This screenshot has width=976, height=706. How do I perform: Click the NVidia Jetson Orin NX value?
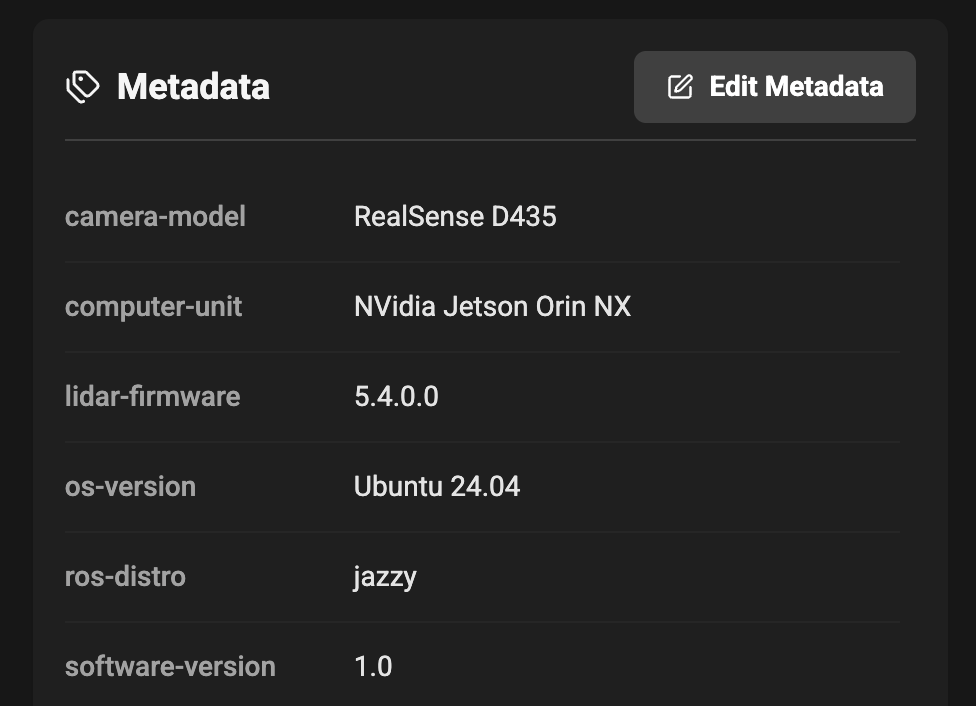[x=492, y=307]
